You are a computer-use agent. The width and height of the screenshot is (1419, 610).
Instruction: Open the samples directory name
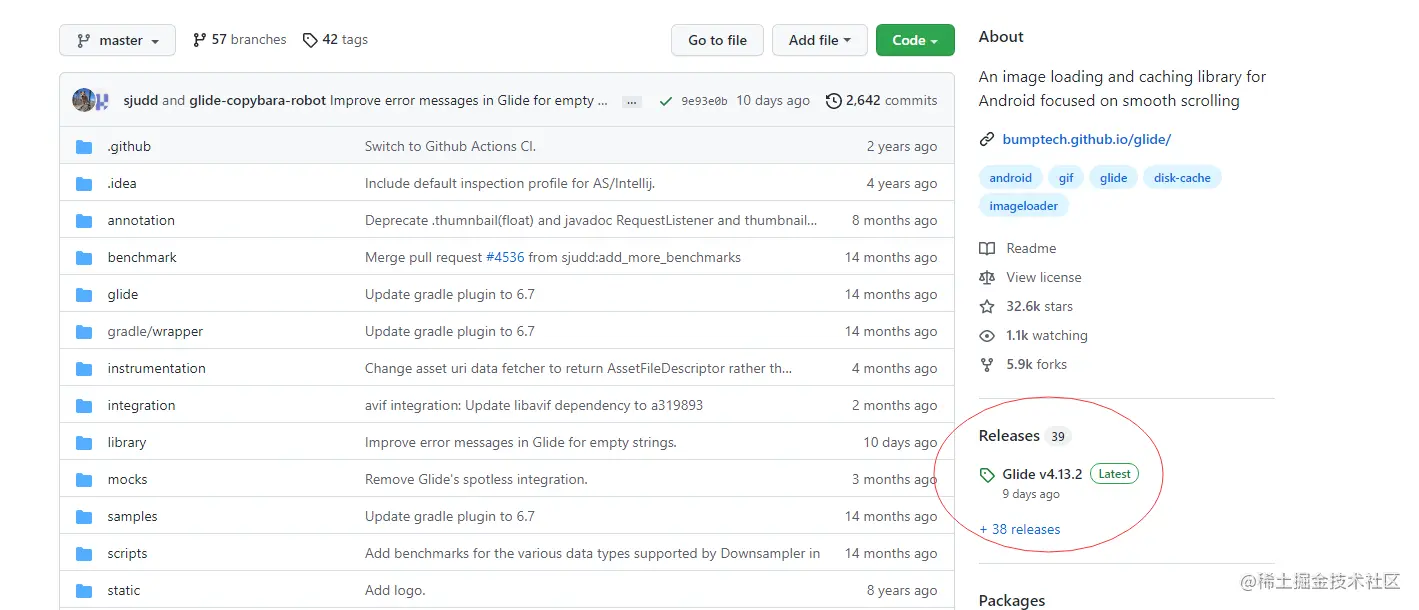132,516
